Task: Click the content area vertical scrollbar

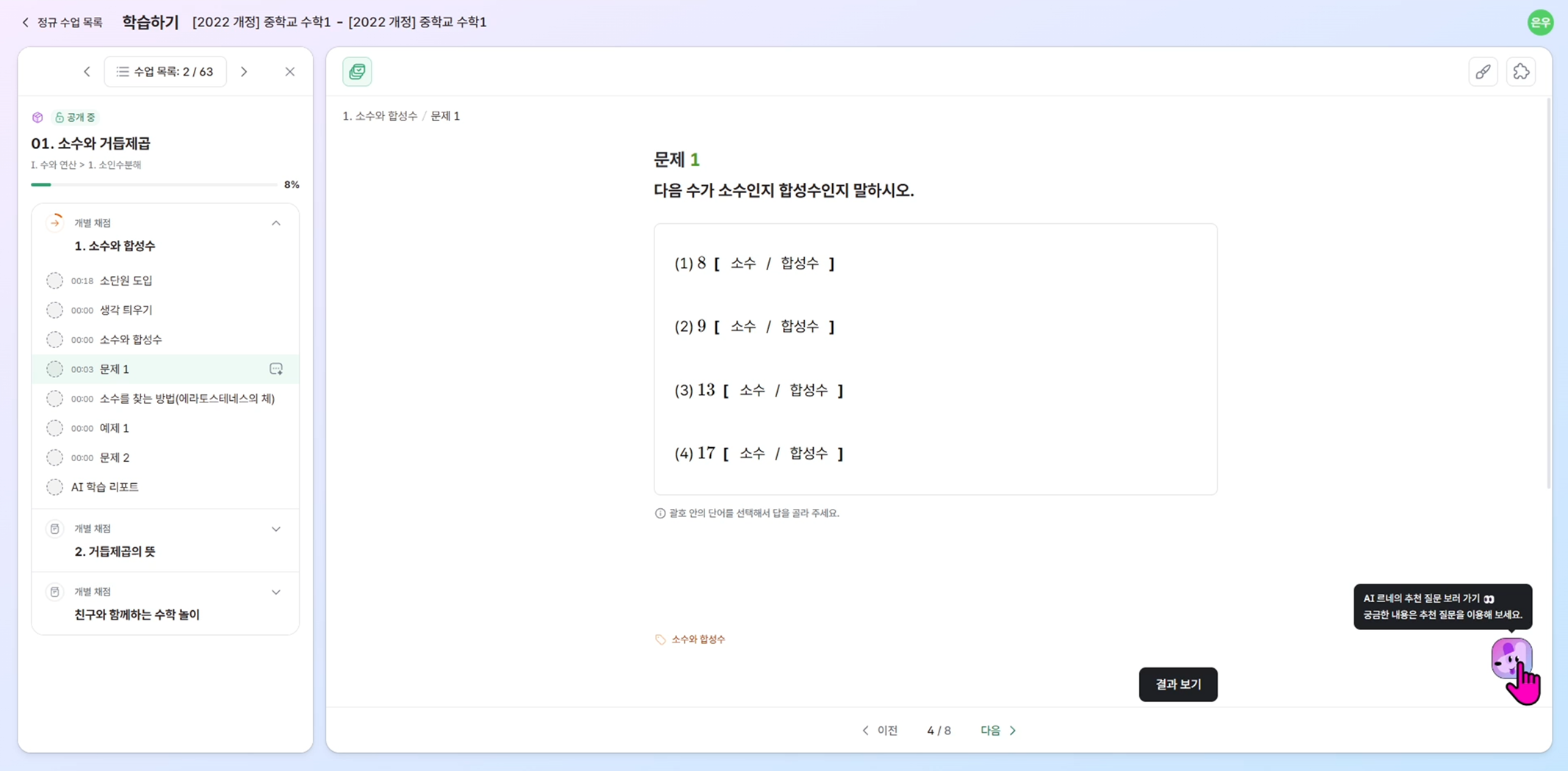Action: [1548, 294]
